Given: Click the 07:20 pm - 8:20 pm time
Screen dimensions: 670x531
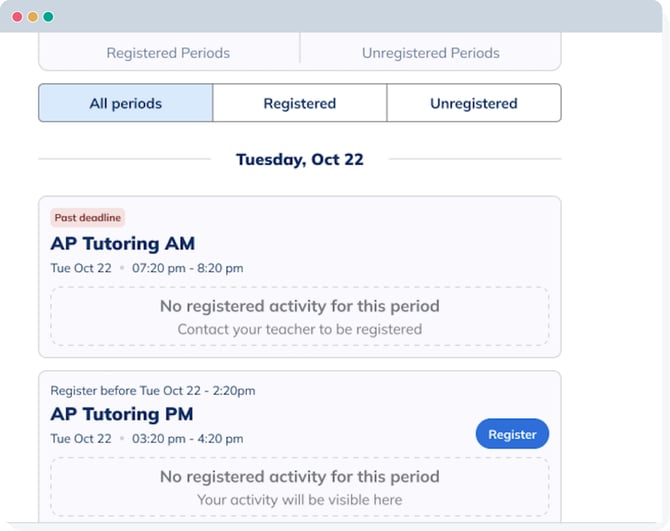Looking at the screenshot, I should pos(187,268).
